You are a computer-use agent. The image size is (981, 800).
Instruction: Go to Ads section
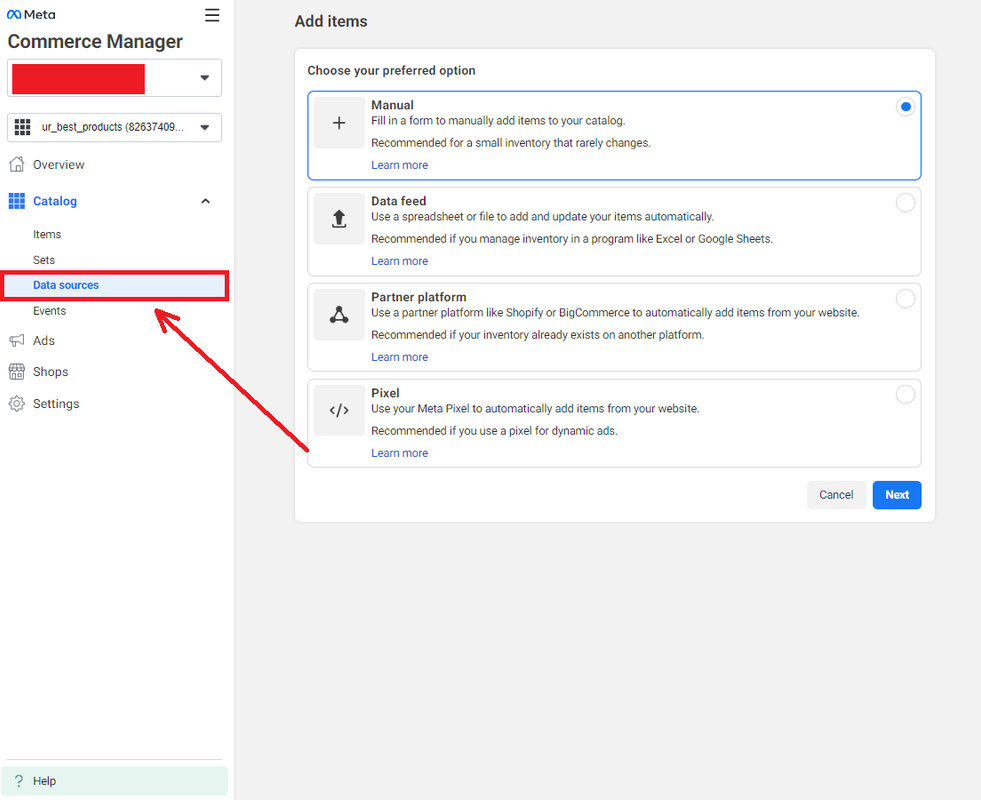[44, 340]
